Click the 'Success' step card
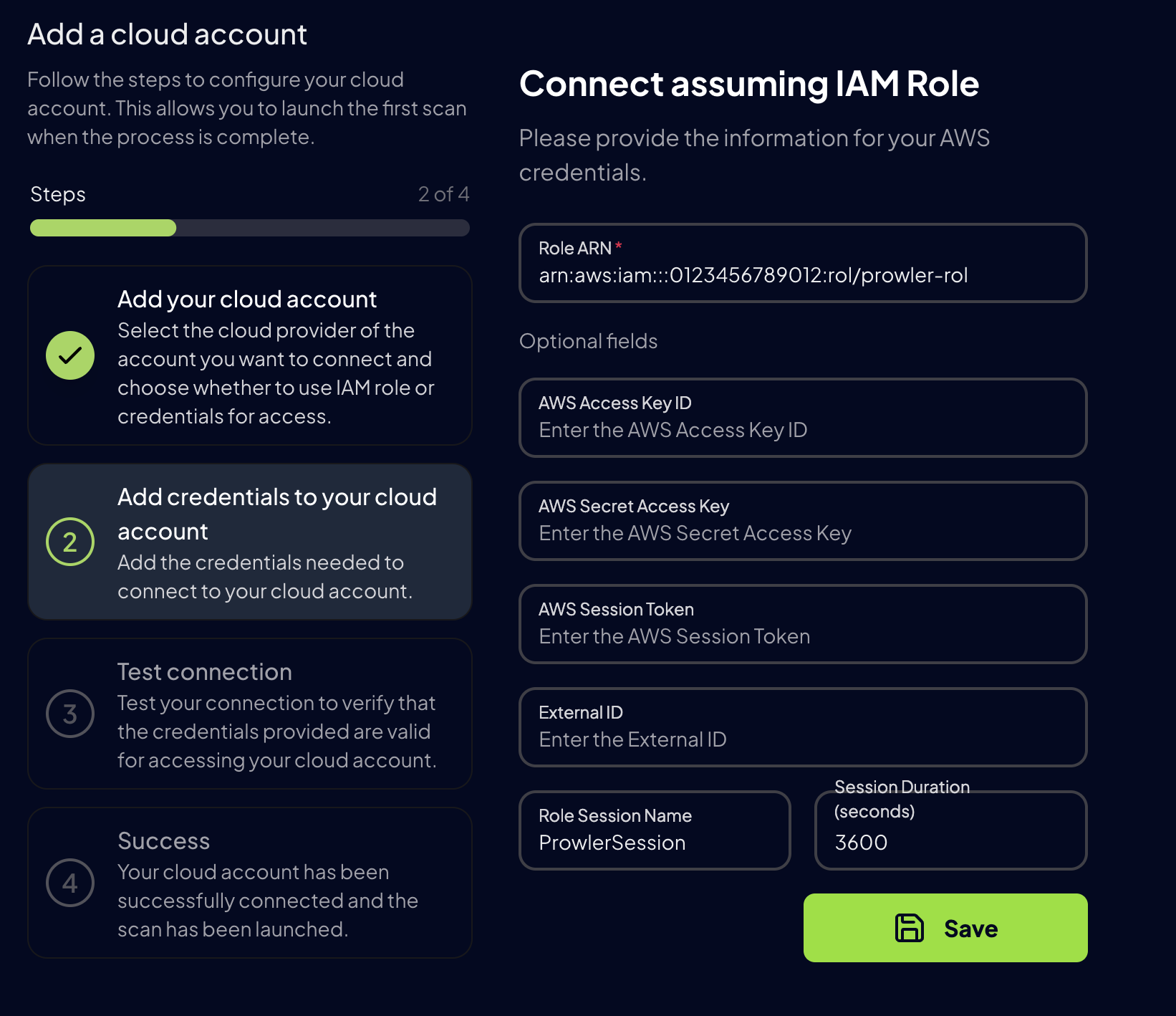Viewport: 1176px width, 1016px height. [x=249, y=883]
